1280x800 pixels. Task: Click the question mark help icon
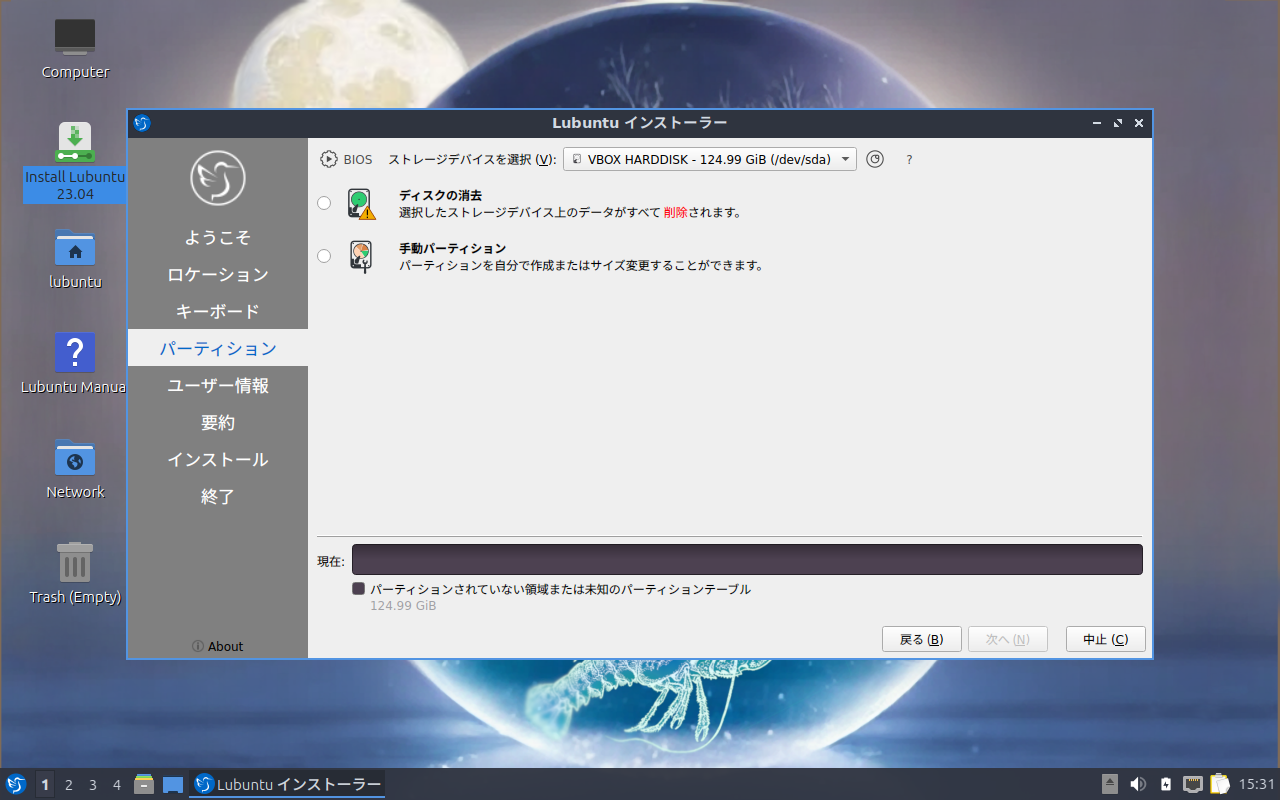click(909, 159)
